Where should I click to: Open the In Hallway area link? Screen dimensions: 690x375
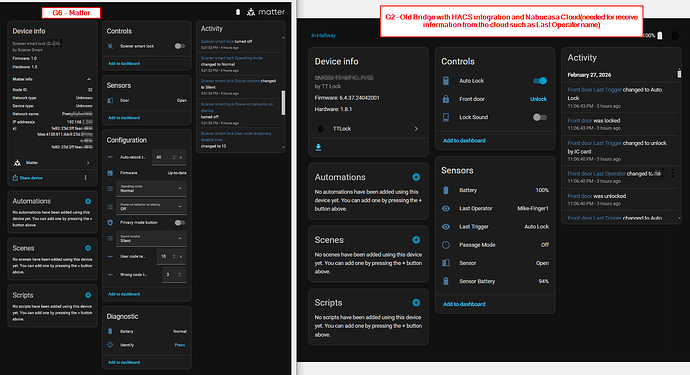[x=323, y=35]
